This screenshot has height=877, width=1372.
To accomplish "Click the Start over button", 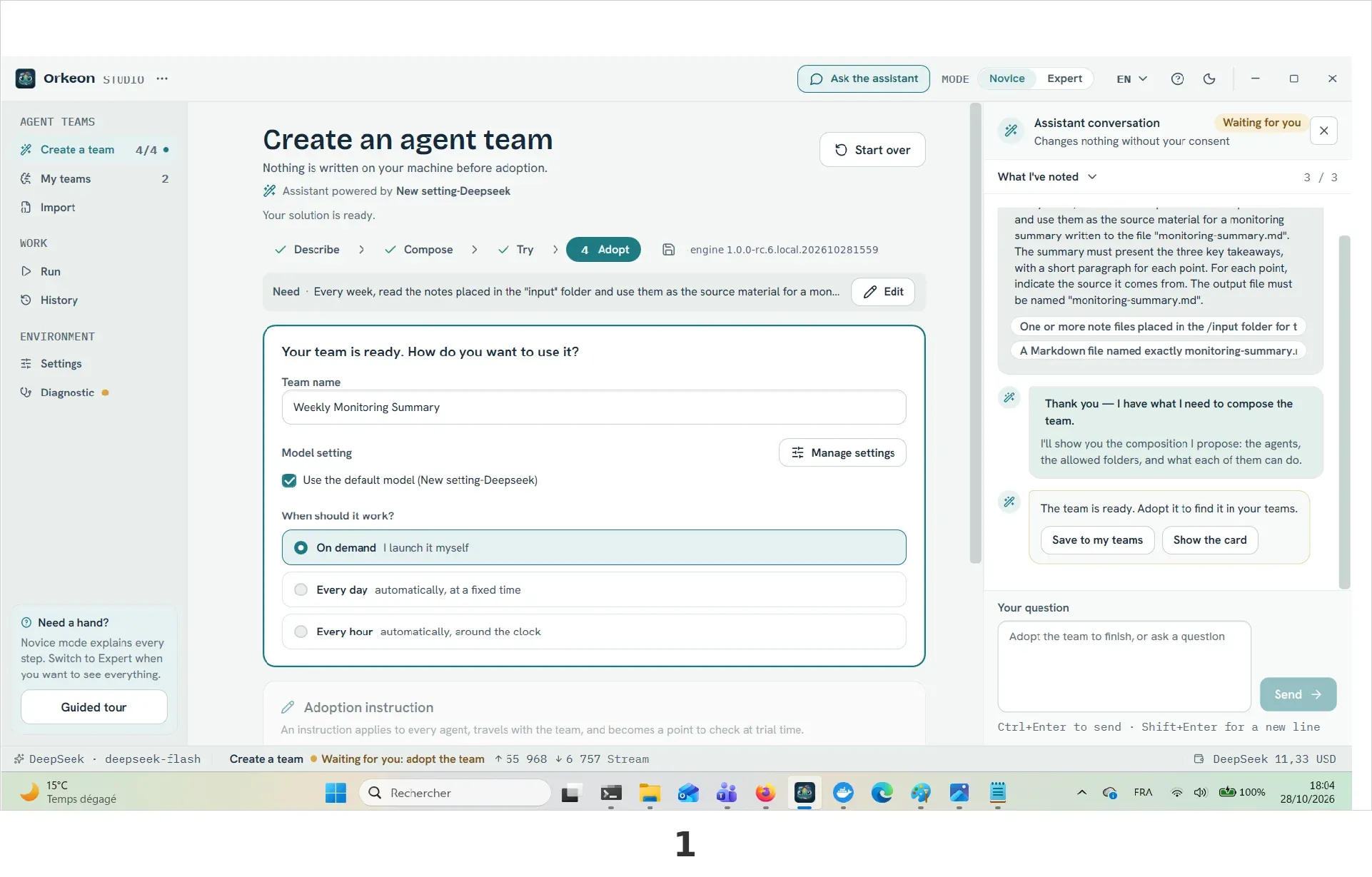I will click(x=872, y=150).
